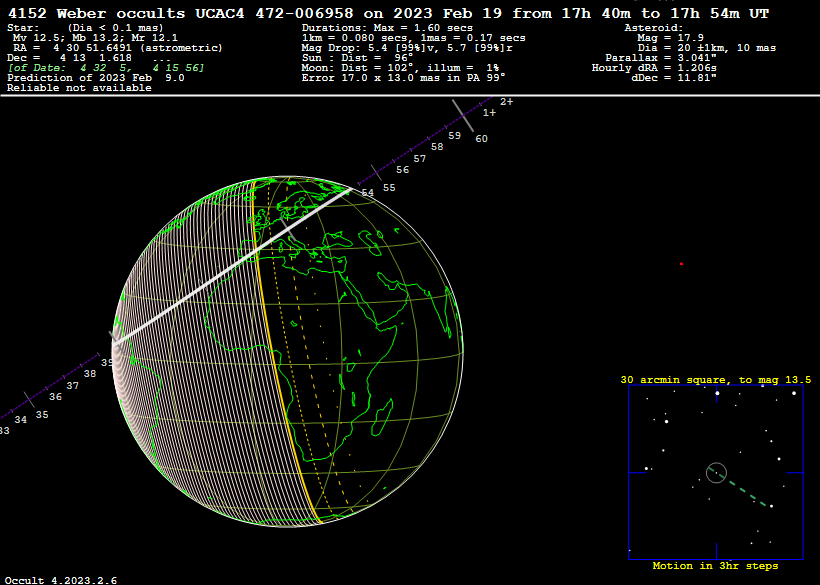Click the thick white shadow path across the globe
820x585 pixels.
[233, 266]
